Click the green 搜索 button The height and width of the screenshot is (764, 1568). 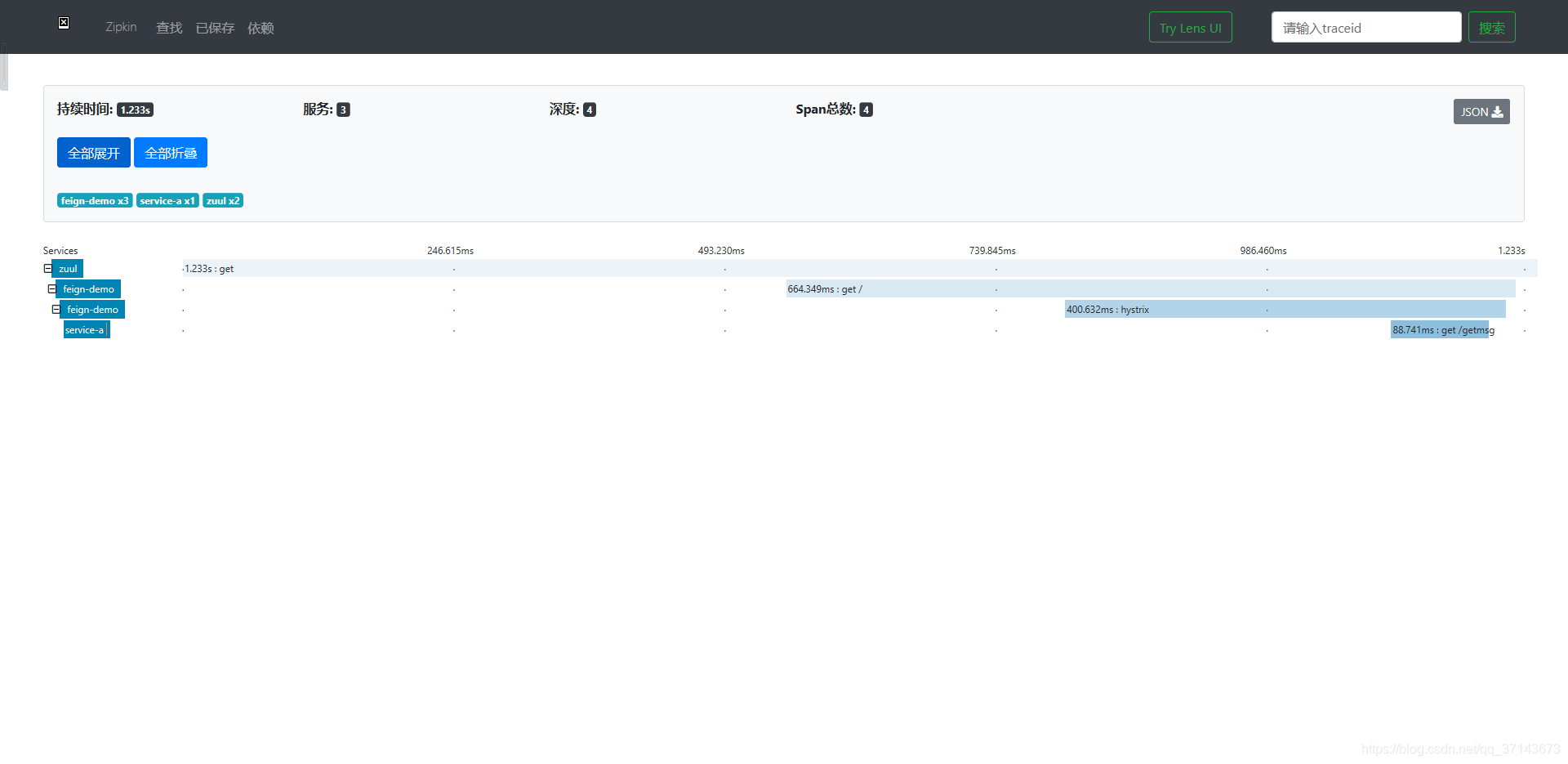point(1491,27)
